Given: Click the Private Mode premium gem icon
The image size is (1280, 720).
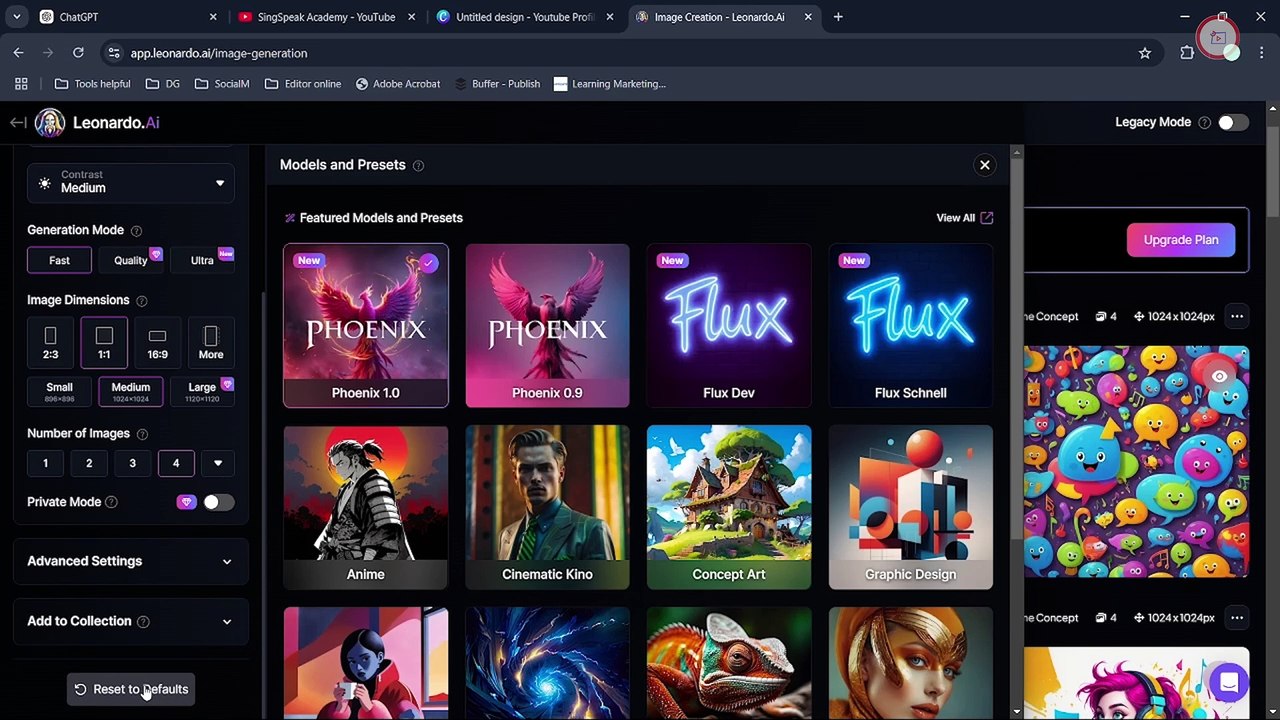Looking at the screenshot, I should click(x=186, y=502).
